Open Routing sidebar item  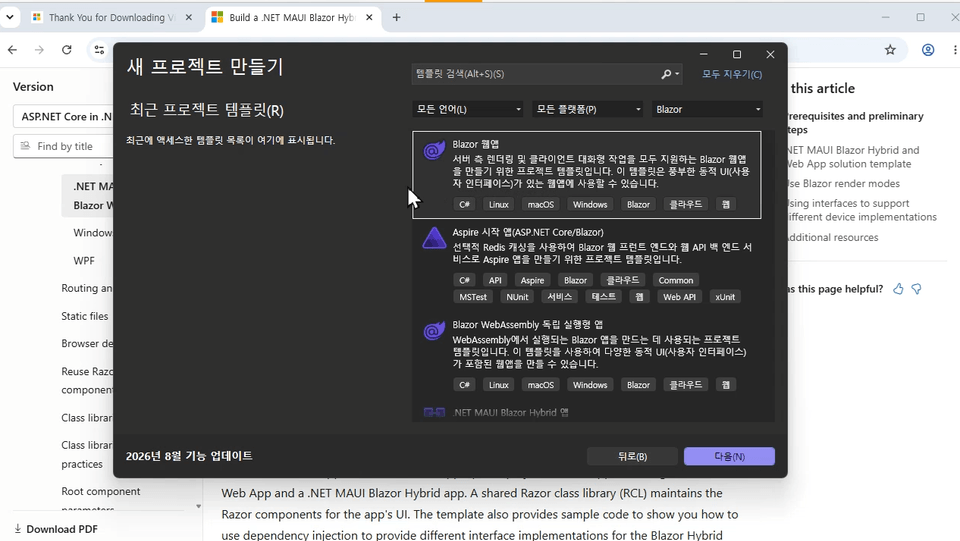pos(87,288)
